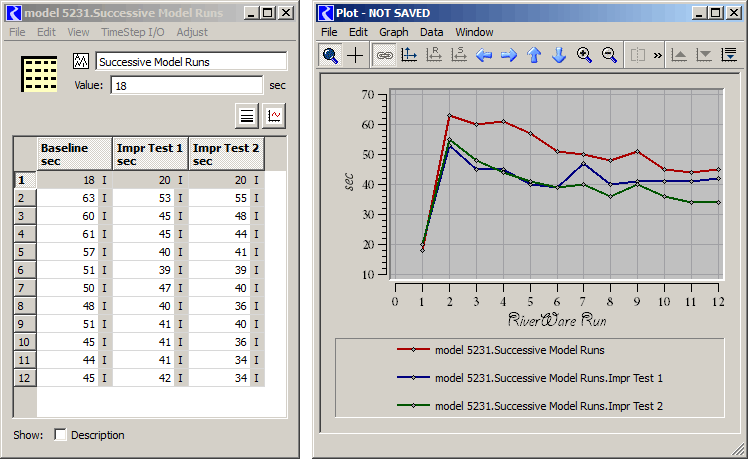
Task: Select row header 1 in the table
Action: point(25,180)
